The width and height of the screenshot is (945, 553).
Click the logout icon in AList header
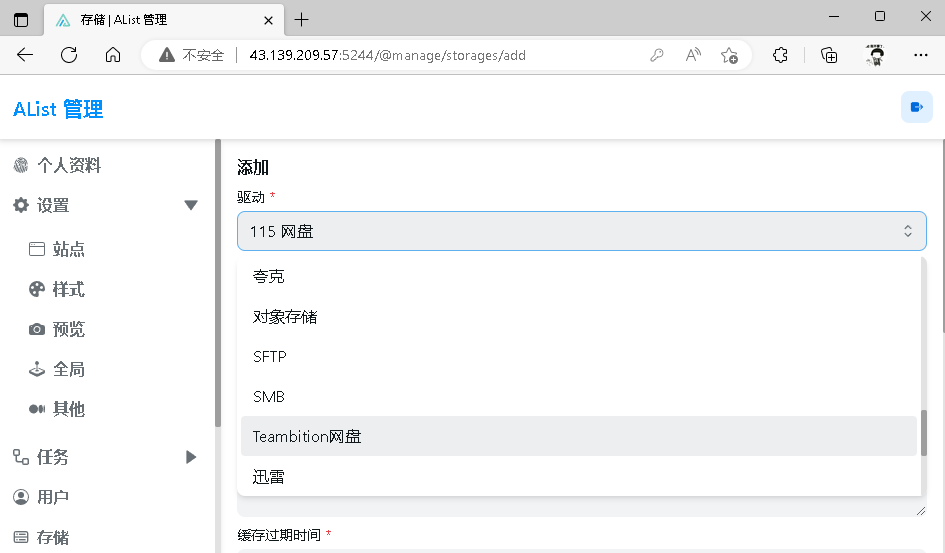[x=916, y=108]
